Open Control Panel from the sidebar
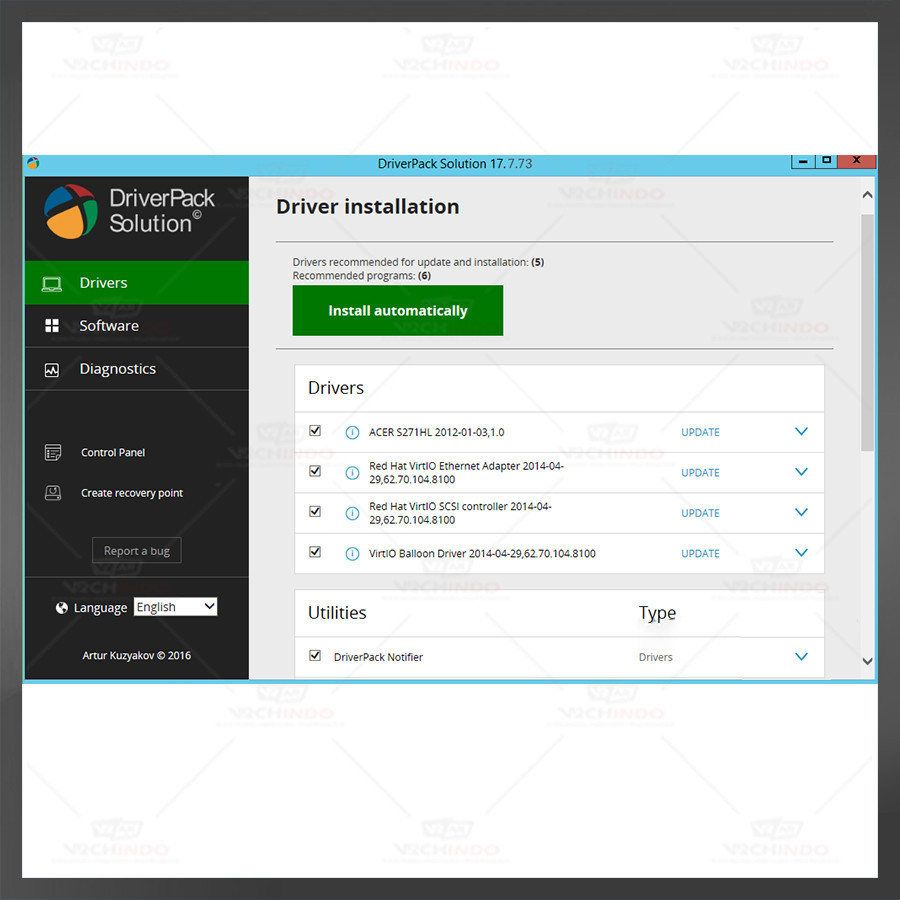 click(x=112, y=452)
